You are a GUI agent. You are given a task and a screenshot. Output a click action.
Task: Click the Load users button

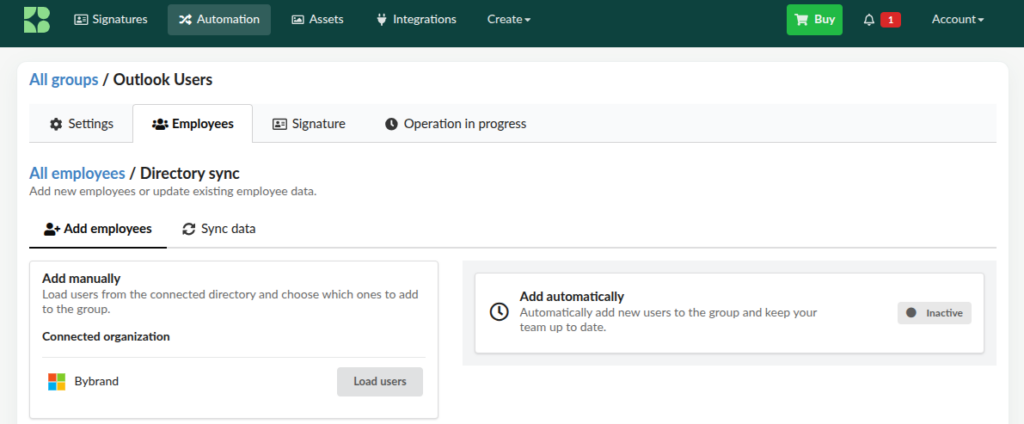[x=380, y=382]
